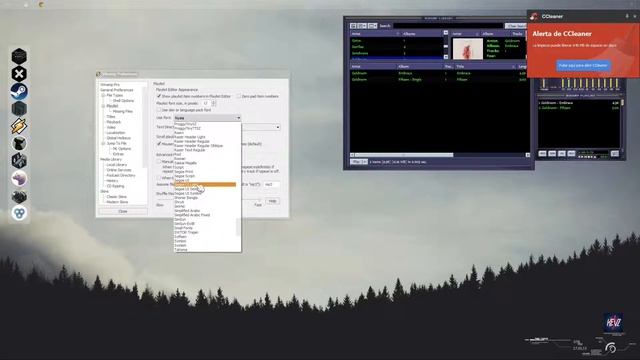Select Razer Header Light in font list

point(190,137)
